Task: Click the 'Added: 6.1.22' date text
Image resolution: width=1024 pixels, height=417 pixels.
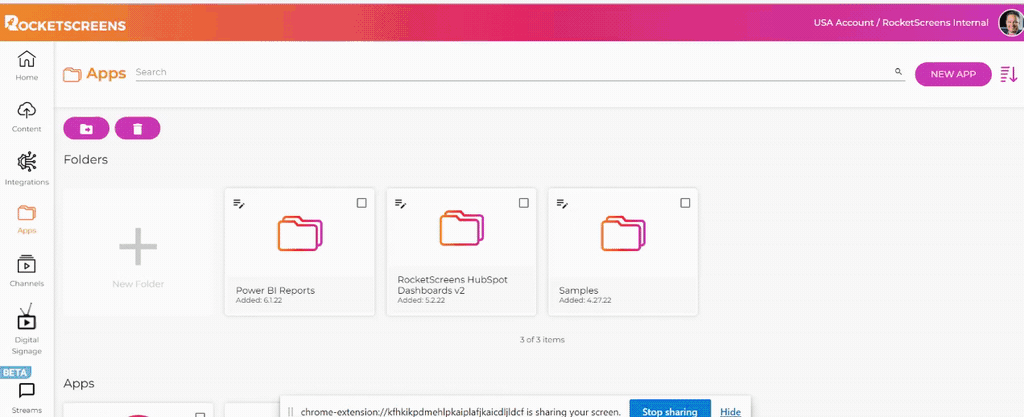Action: tap(259, 300)
